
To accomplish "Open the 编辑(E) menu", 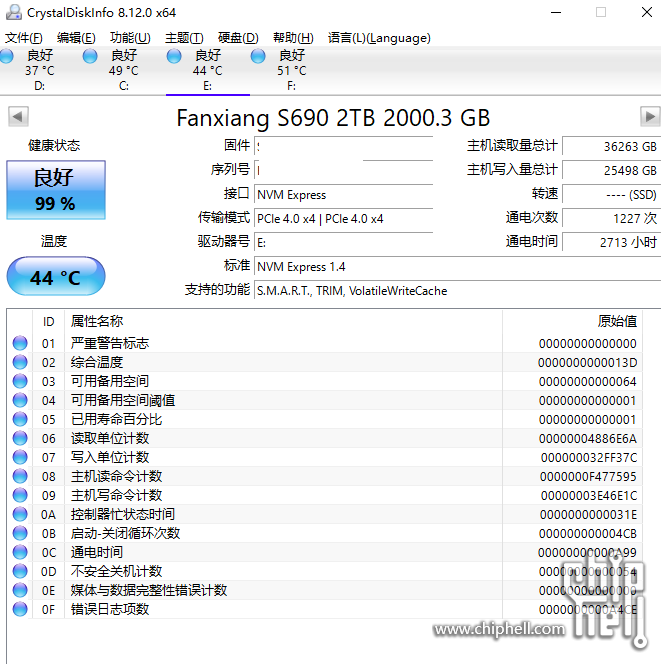I will [x=76, y=38].
